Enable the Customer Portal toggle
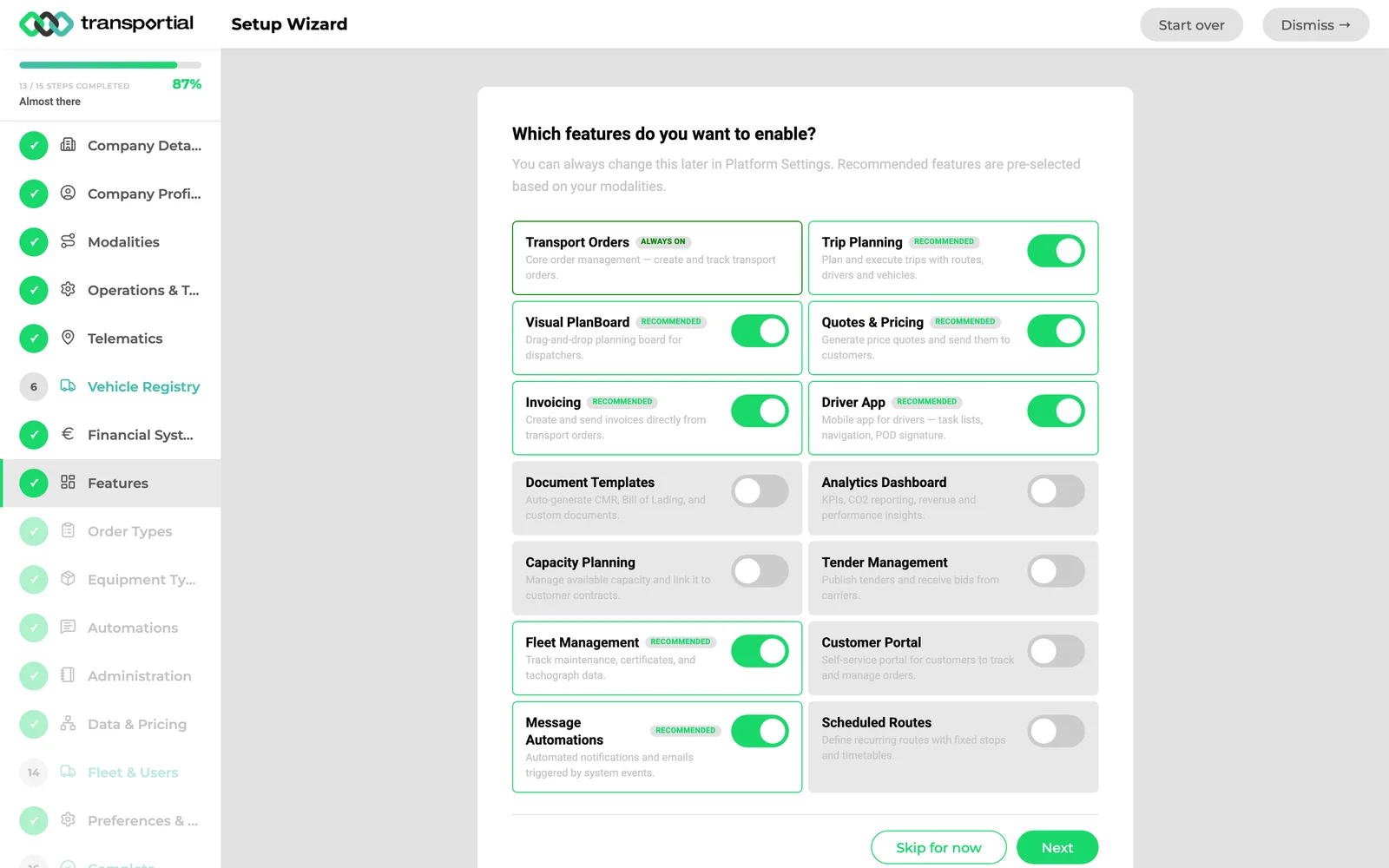The height and width of the screenshot is (868, 1389). (1056, 651)
